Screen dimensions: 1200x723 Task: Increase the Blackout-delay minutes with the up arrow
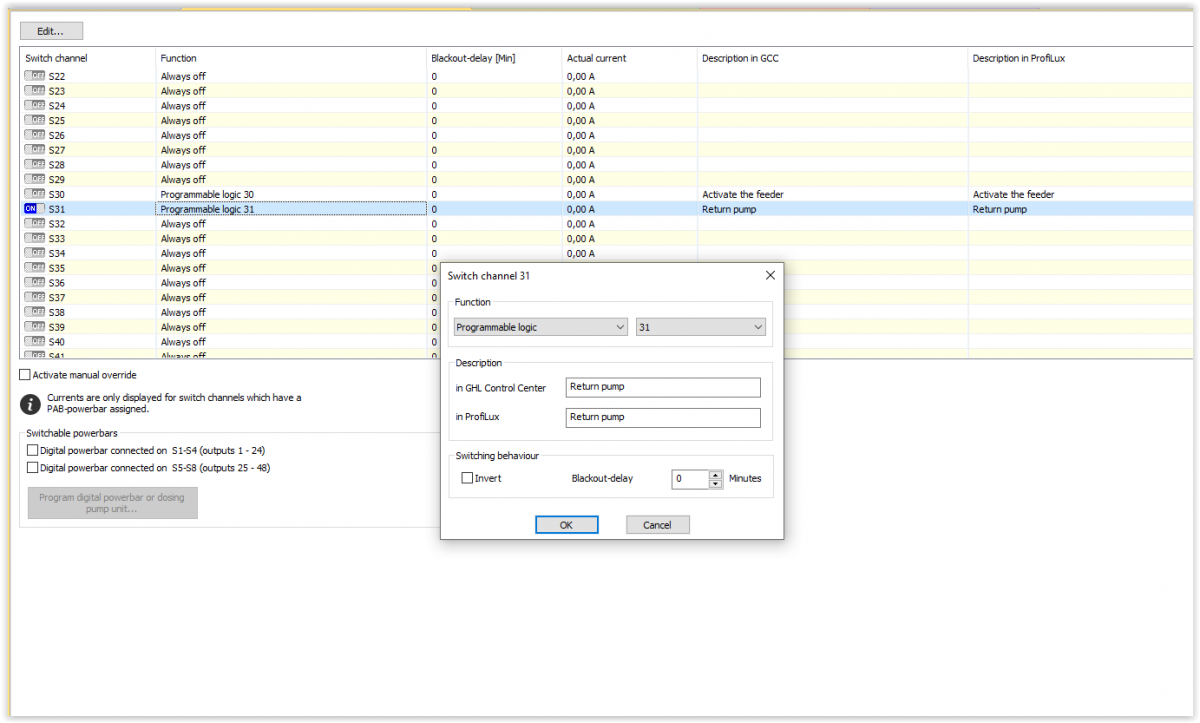pyautogui.click(x=715, y=474)
